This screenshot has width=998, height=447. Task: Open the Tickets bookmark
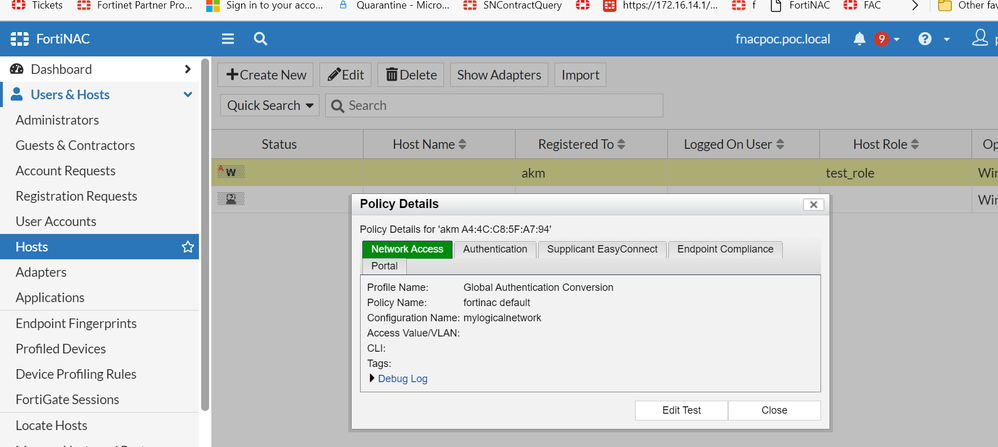[x=37, y=6]
